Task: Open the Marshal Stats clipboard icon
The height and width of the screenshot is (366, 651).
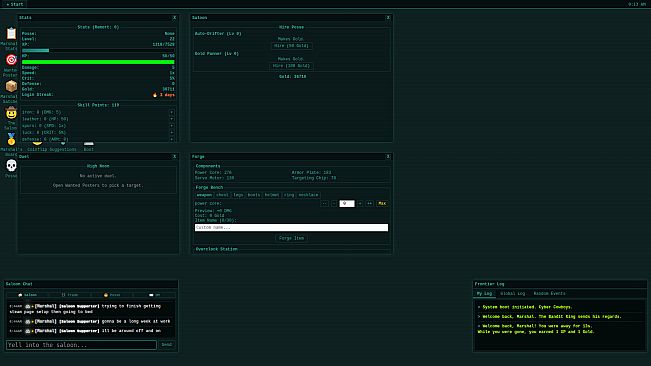Action: tap(11, 33)
